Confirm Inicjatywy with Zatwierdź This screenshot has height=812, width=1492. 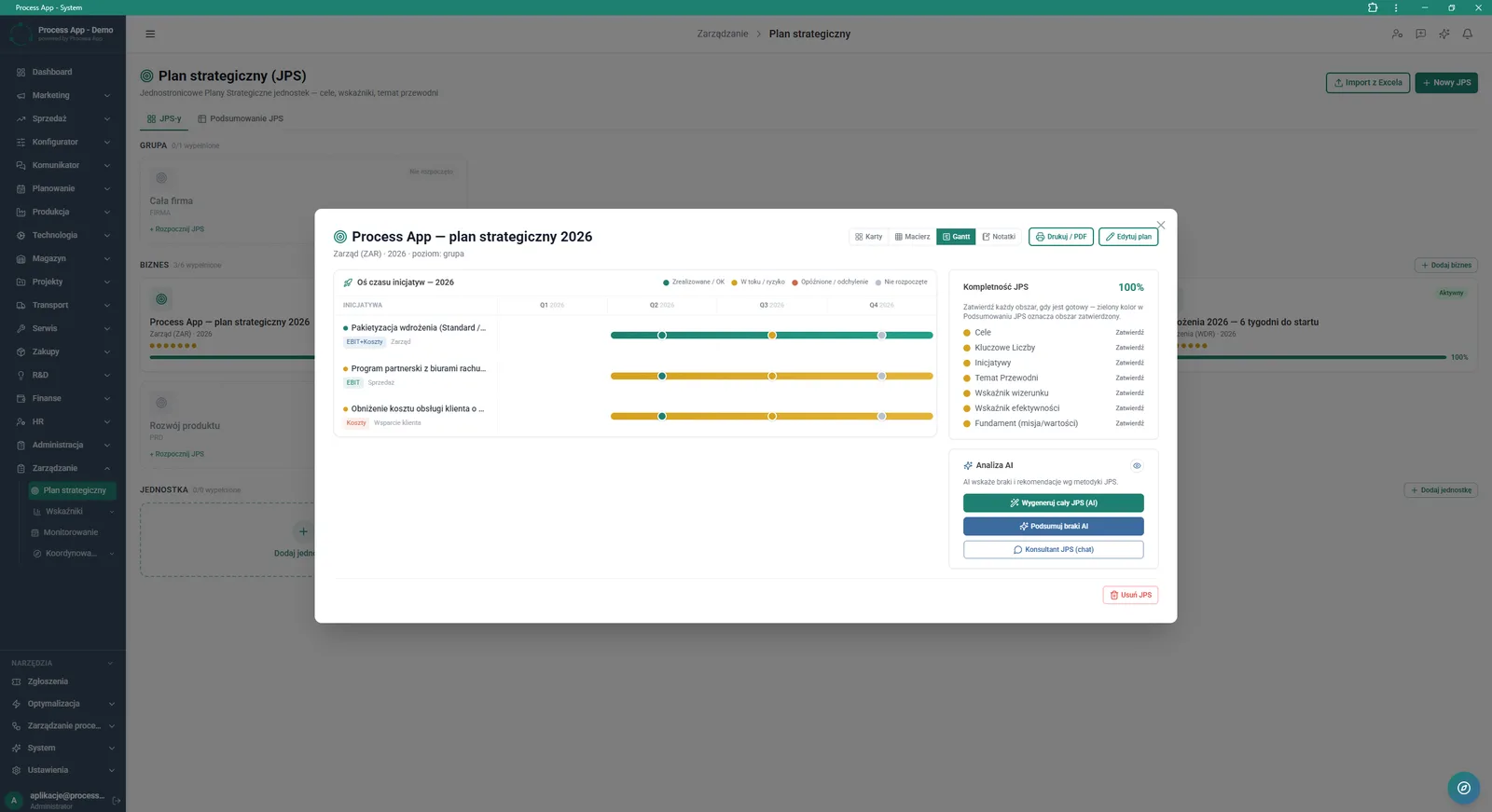click(1129, 363)
